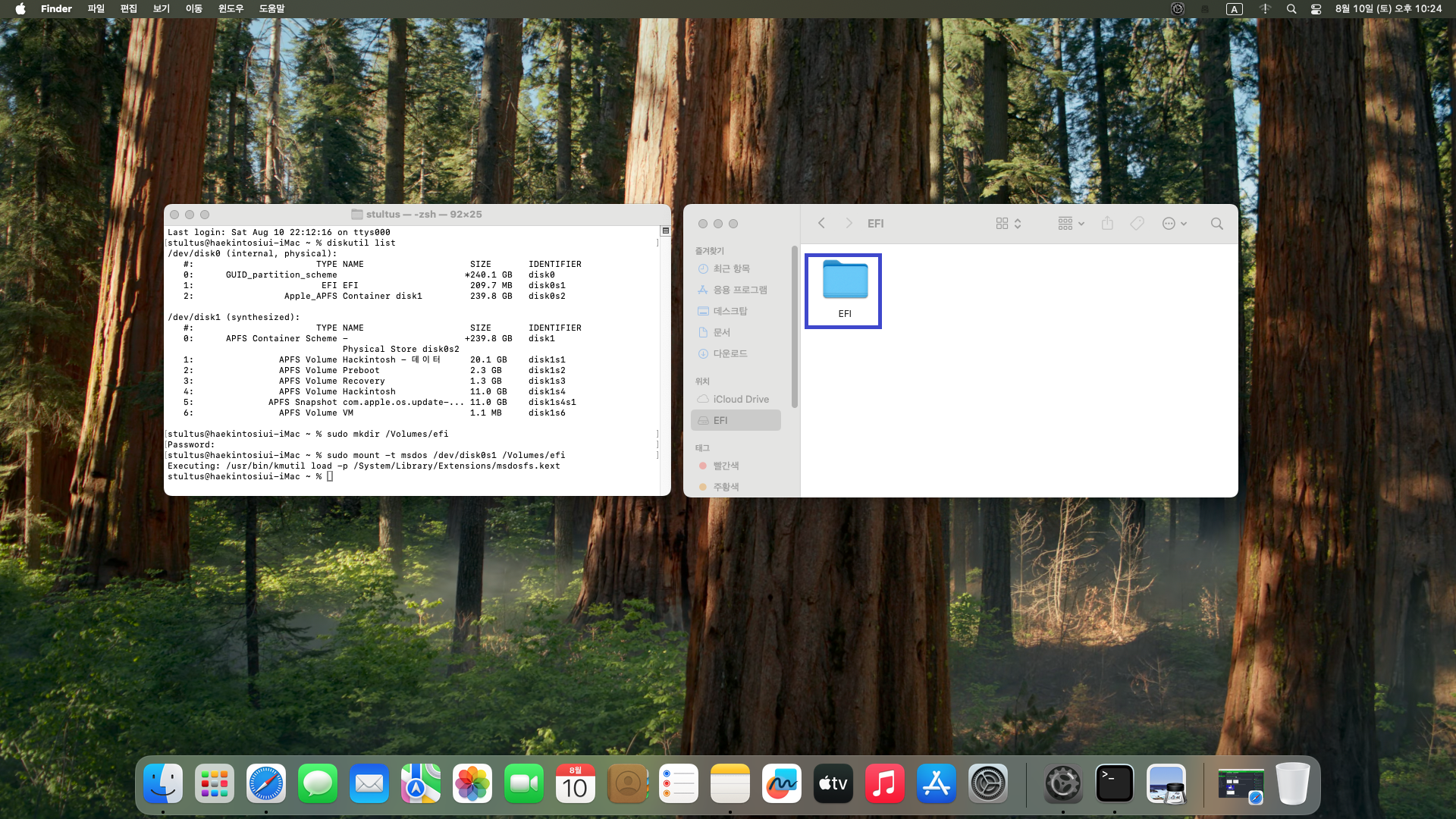Switch input source in menu bar
Viewport: 1456px width, 819px height.
[x=1235, y=9]
